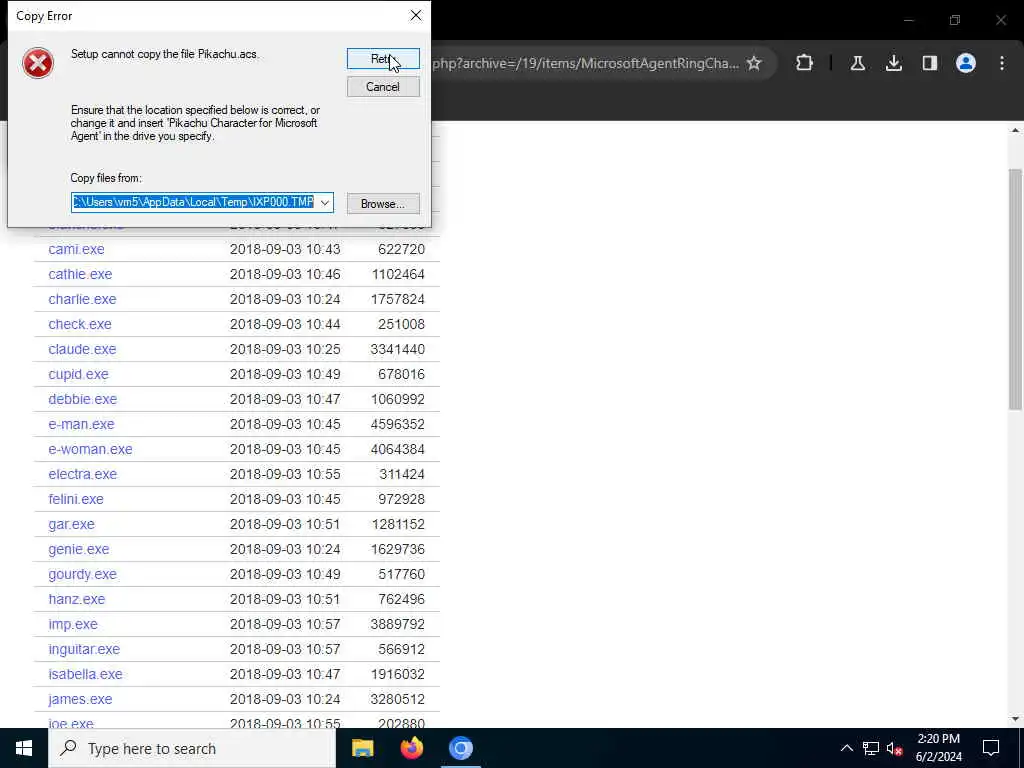The height and width of the screenshot is (768, 1024).
Task: Open the claude.exe link
Action: (82, 349)
